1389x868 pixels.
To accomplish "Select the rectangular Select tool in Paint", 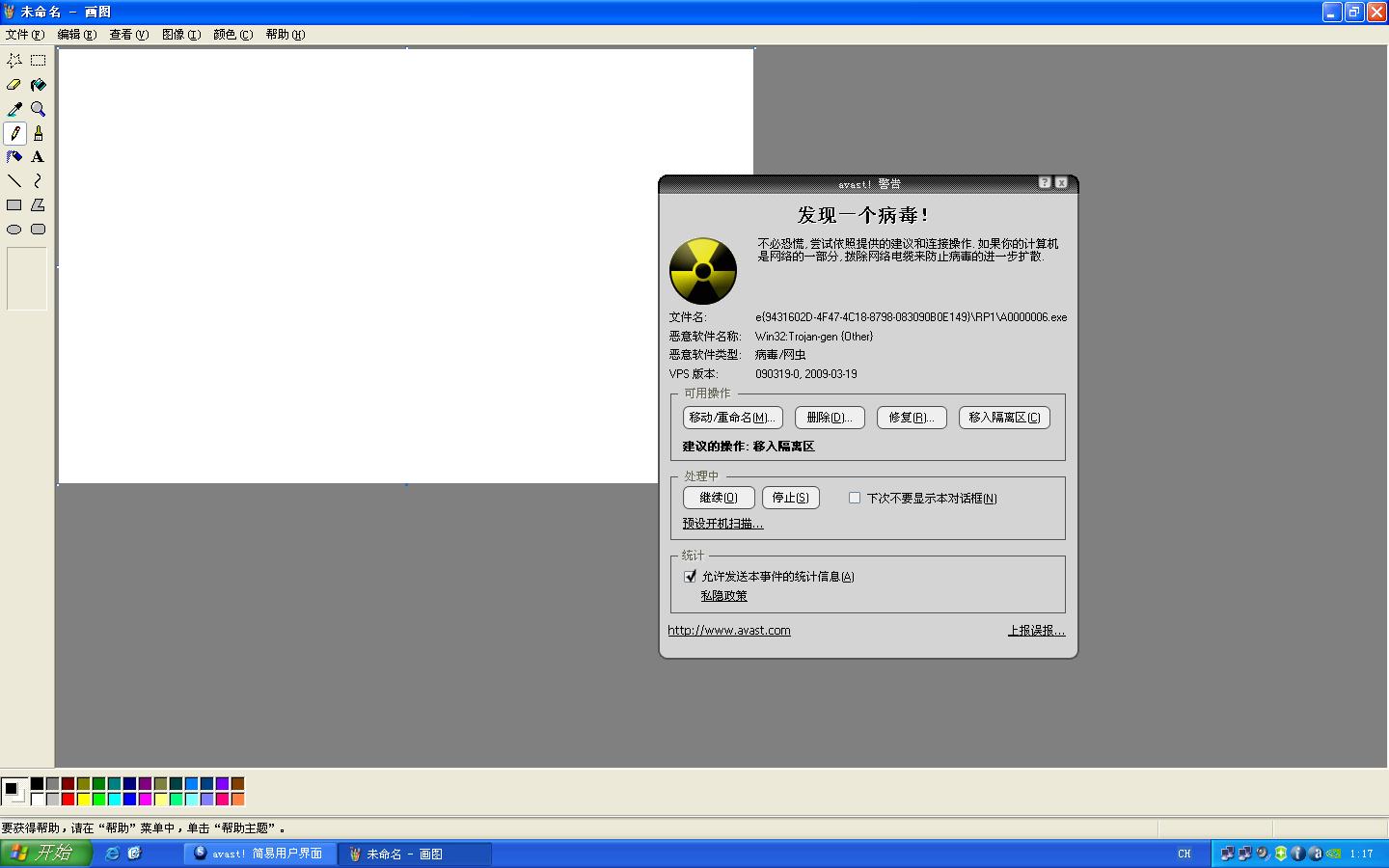I will pyautogui.click(x=39, y=61).
